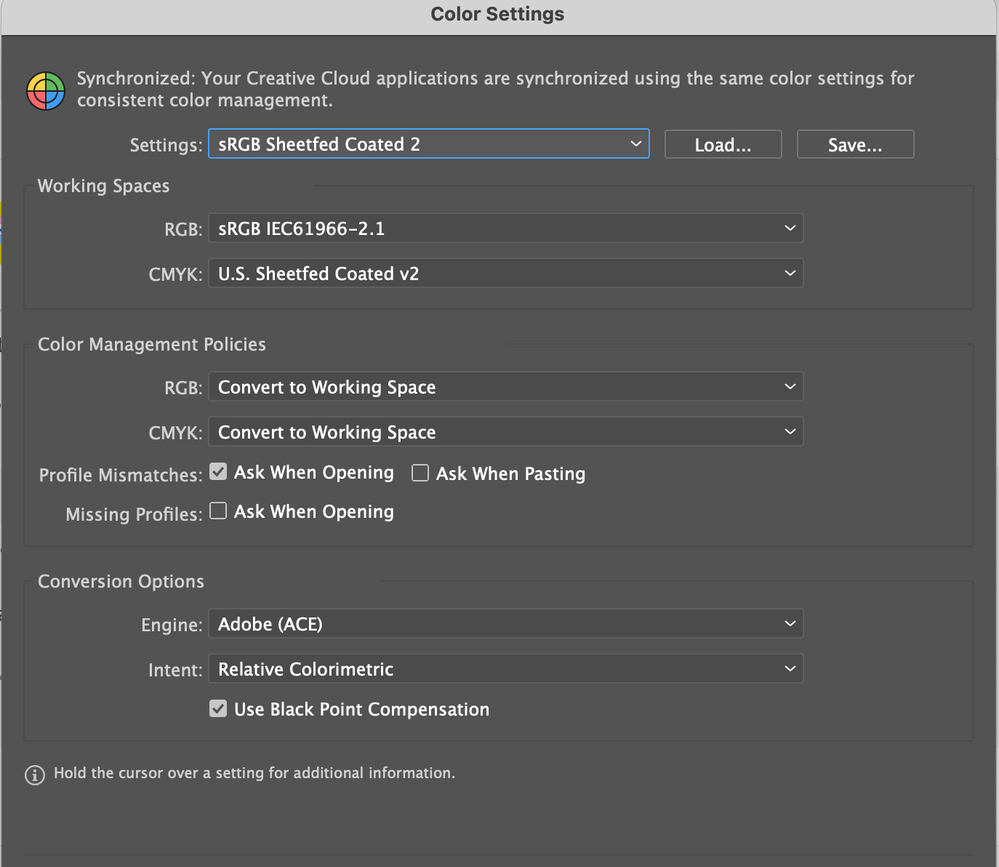This screenshot has width=999, height=867.
Task: Click the Color Settings title bar
Action: [498, 15]
